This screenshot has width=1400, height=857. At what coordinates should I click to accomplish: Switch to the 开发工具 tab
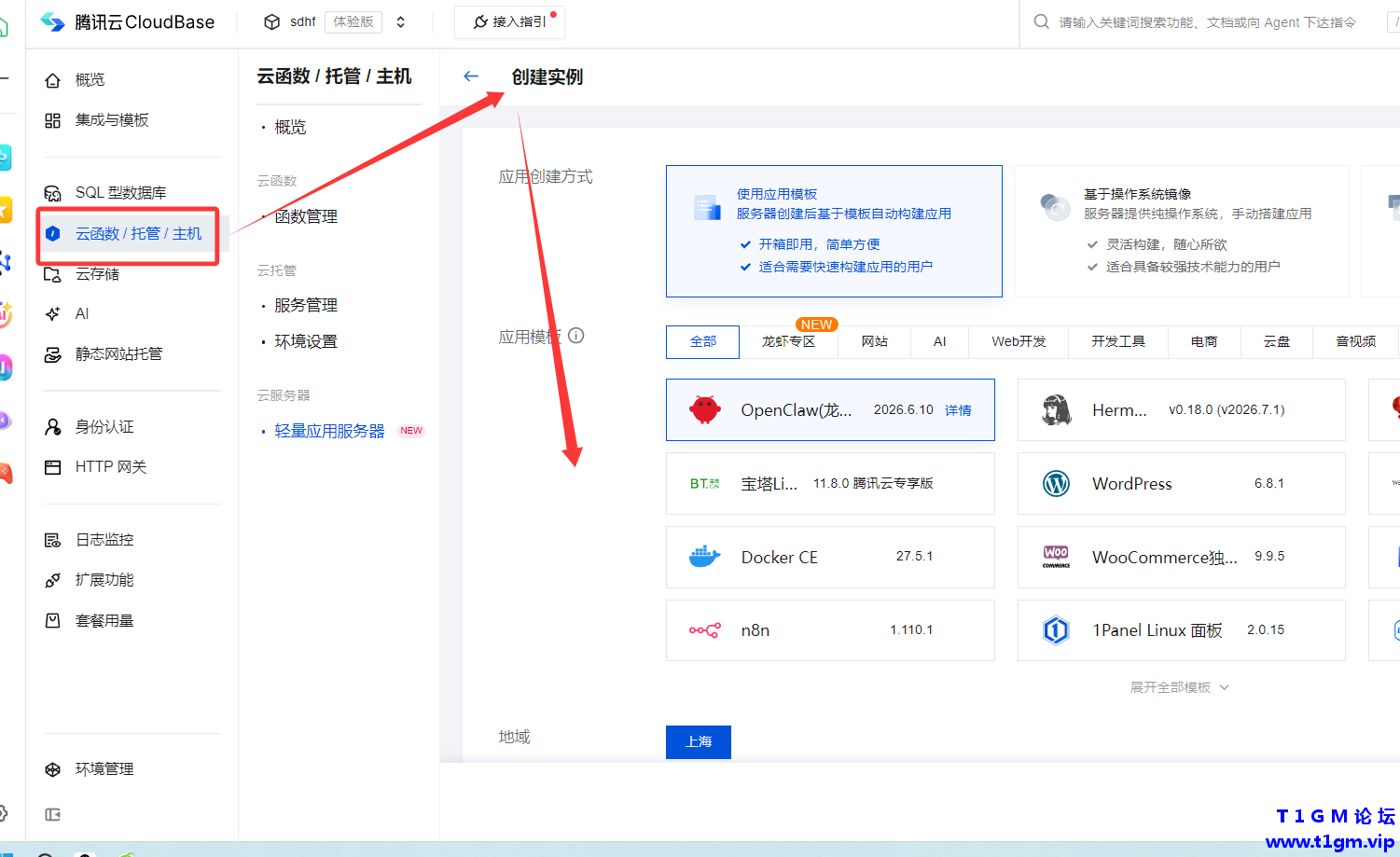tap(1118, 342)
